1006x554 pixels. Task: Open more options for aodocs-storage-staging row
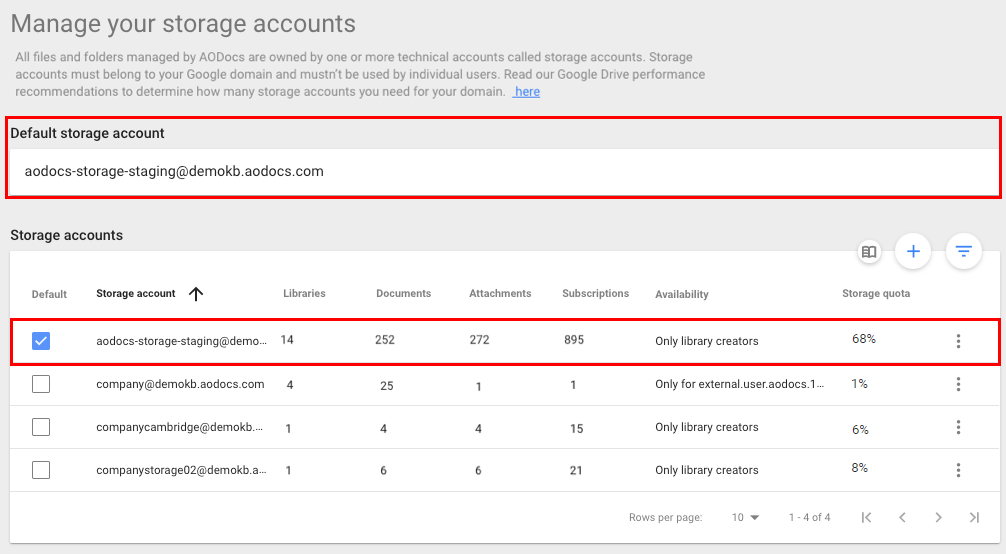pyautogui.click(x=958, y=341)
